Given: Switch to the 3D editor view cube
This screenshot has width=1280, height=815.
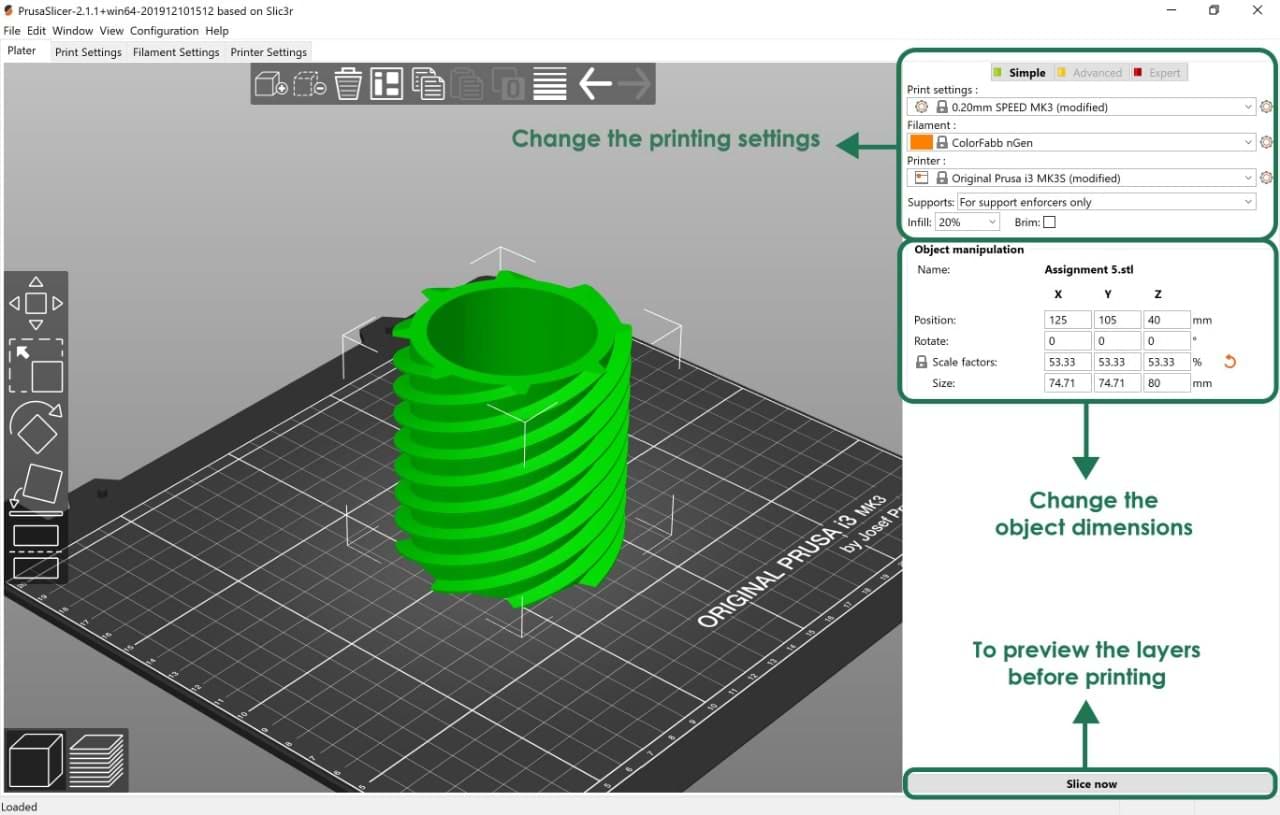Looking at the screenshot, I should point(35,760).
